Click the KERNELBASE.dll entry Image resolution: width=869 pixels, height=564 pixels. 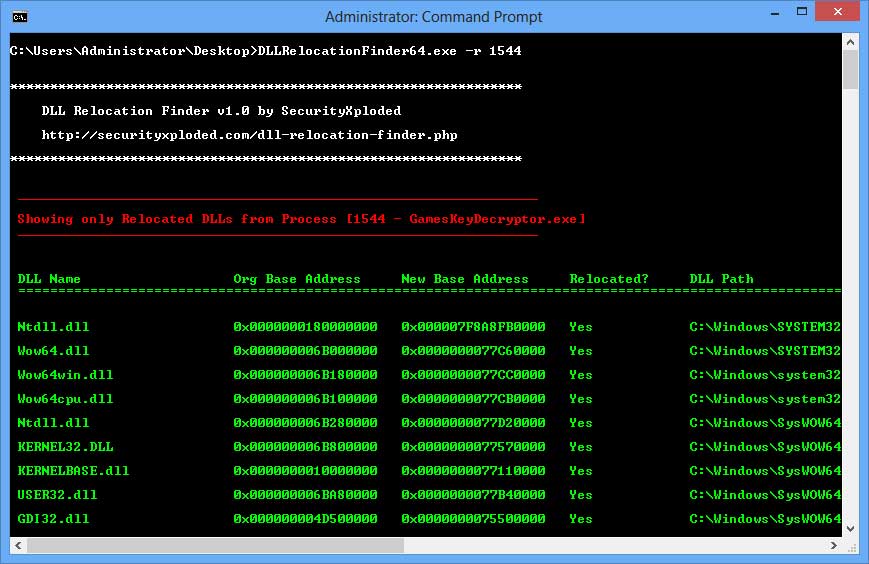click(x=73, y=471)
